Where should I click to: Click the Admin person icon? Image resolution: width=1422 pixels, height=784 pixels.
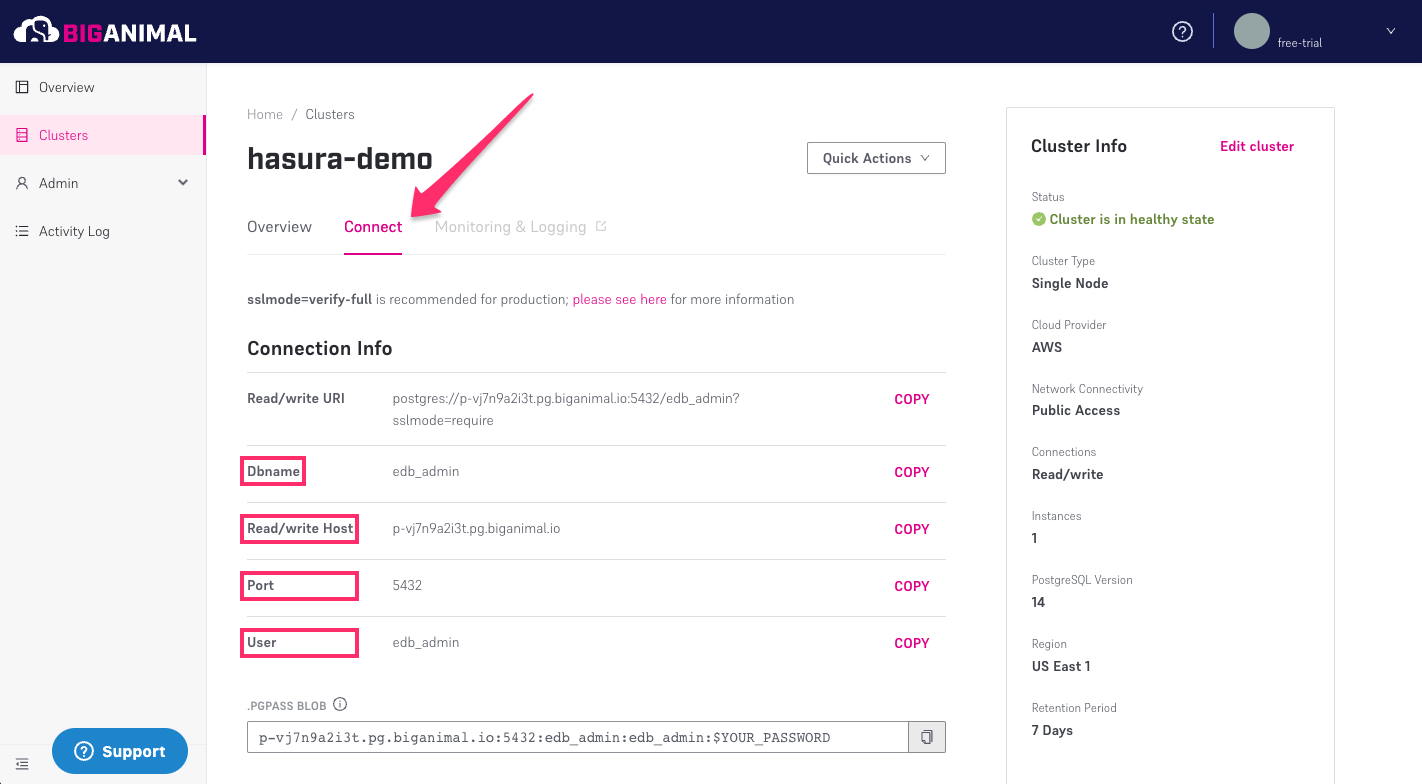(22, 182)
